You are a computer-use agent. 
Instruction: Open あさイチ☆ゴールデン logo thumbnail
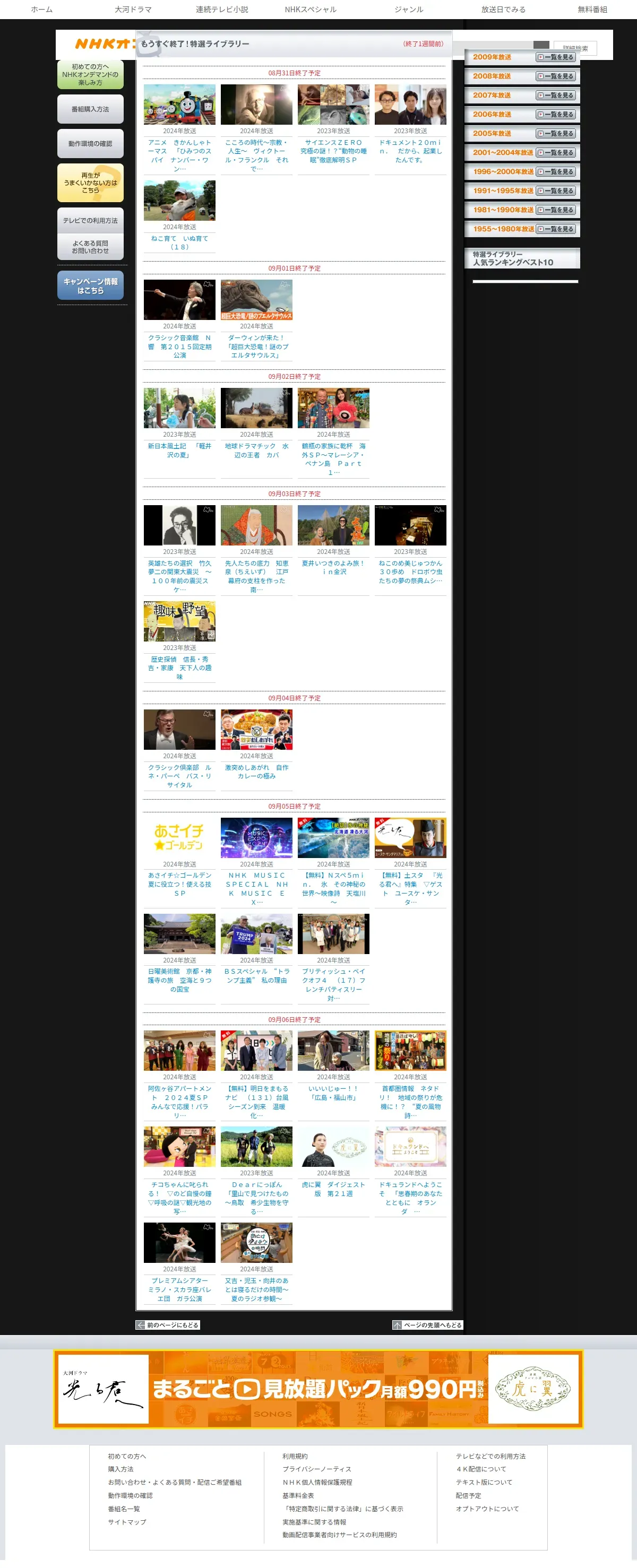179,837
